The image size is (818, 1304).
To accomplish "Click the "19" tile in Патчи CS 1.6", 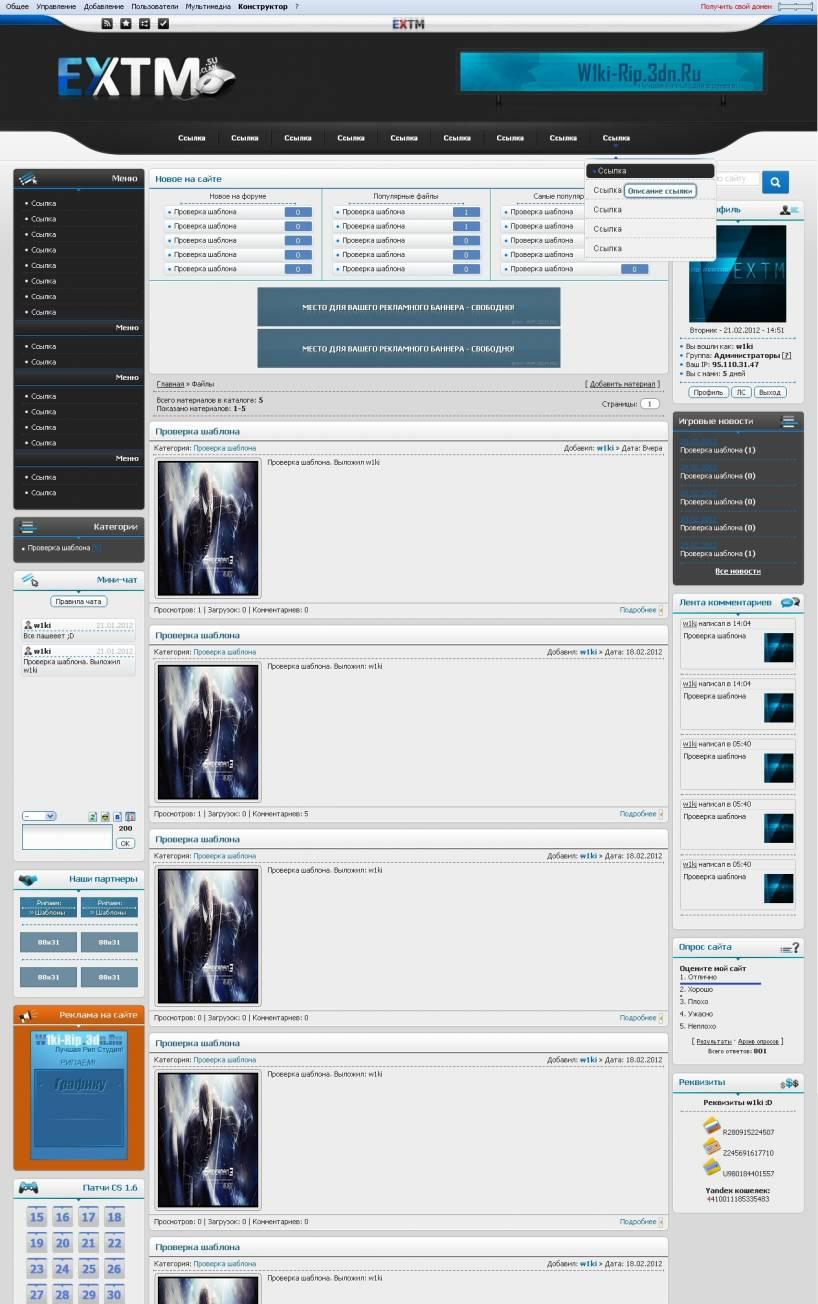I will coord(37,1243).
